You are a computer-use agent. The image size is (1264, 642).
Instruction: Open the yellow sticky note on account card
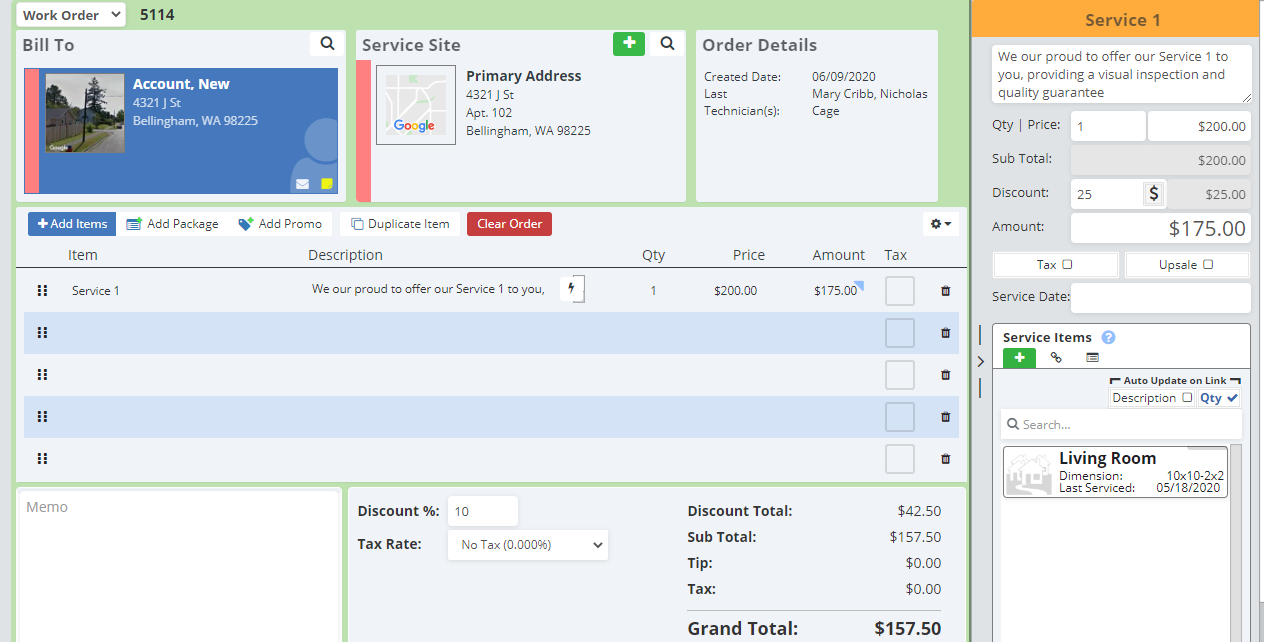(x=327, y=184)
